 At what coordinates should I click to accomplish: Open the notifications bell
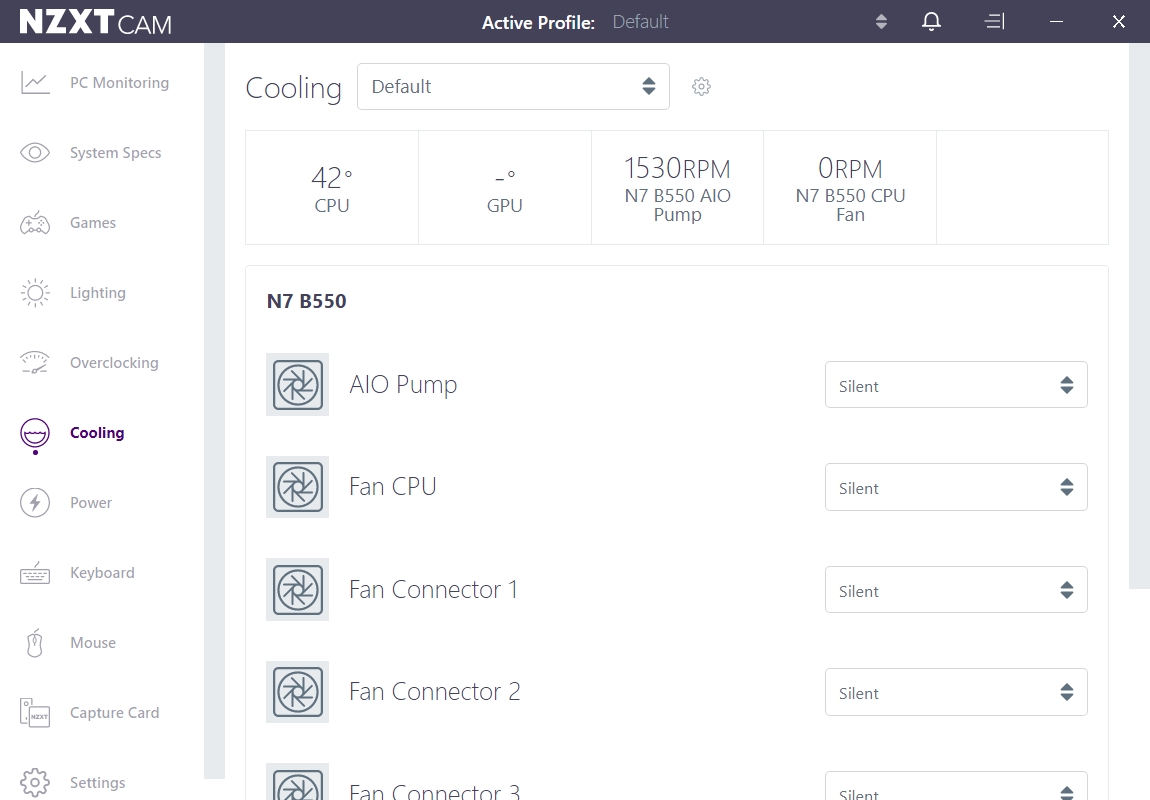click(x=931, y=21)
